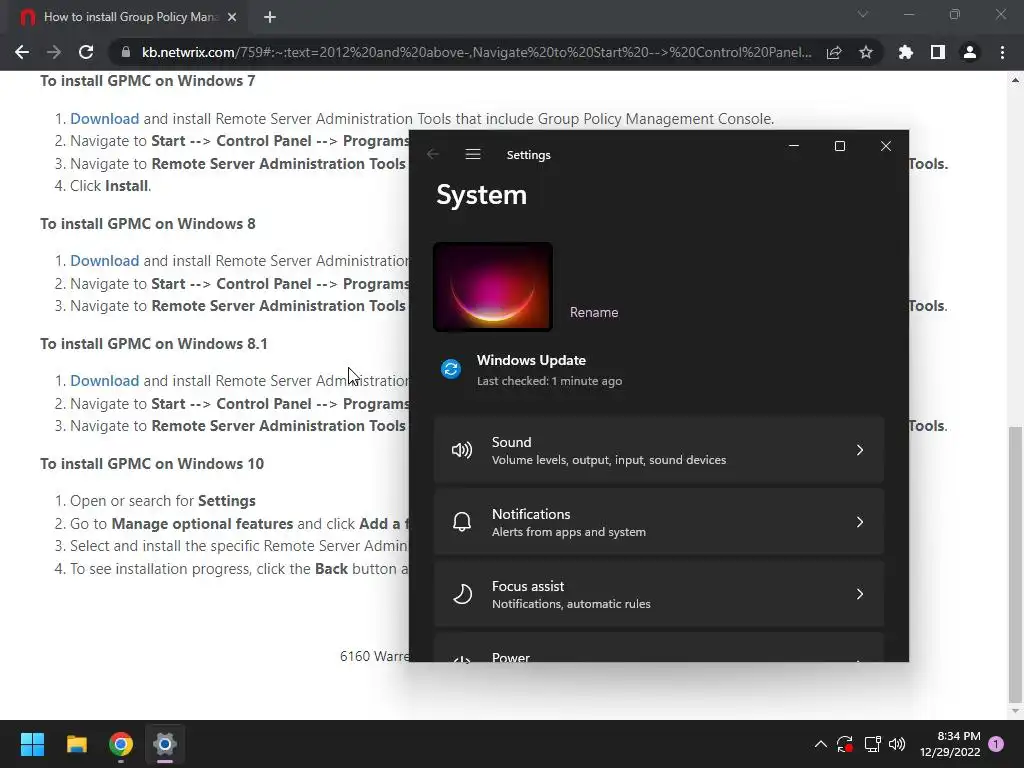Show hidden system tray icons
Screen dimensions: 1024x768
(x=821, y=744)
